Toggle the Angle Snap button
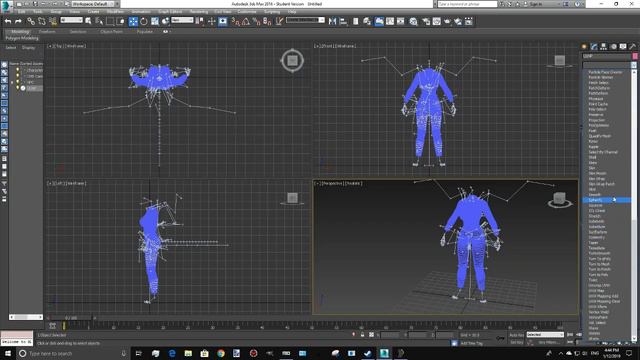The image size is (640, 360). 246,21
